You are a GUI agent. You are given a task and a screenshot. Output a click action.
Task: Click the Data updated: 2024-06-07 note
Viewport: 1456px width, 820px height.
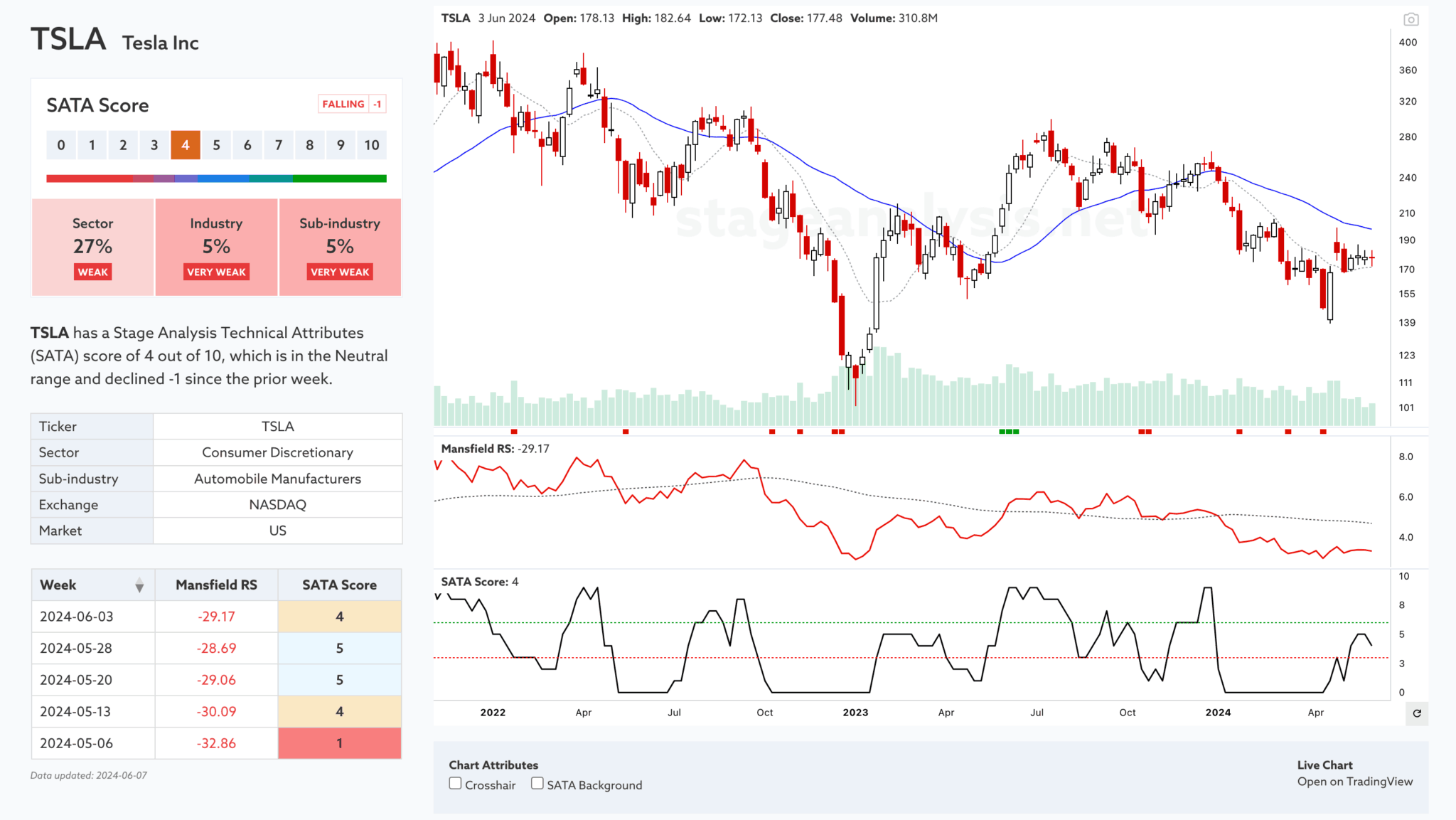[x=89, y=776]
